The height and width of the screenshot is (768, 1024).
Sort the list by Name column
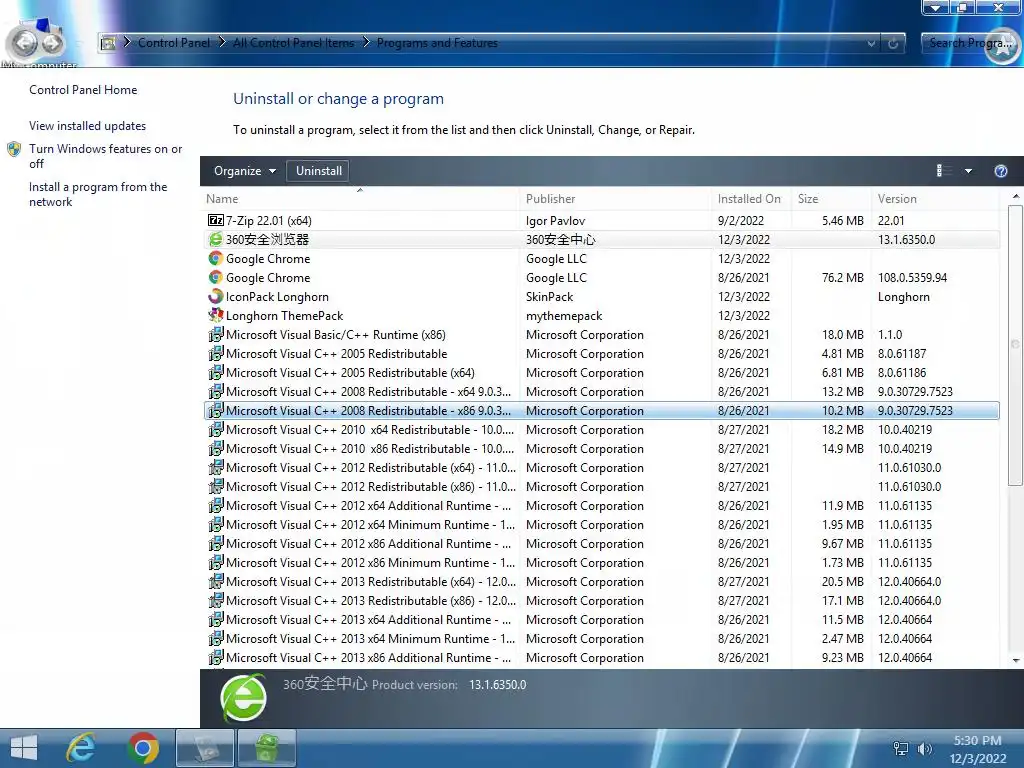point(360,199)
